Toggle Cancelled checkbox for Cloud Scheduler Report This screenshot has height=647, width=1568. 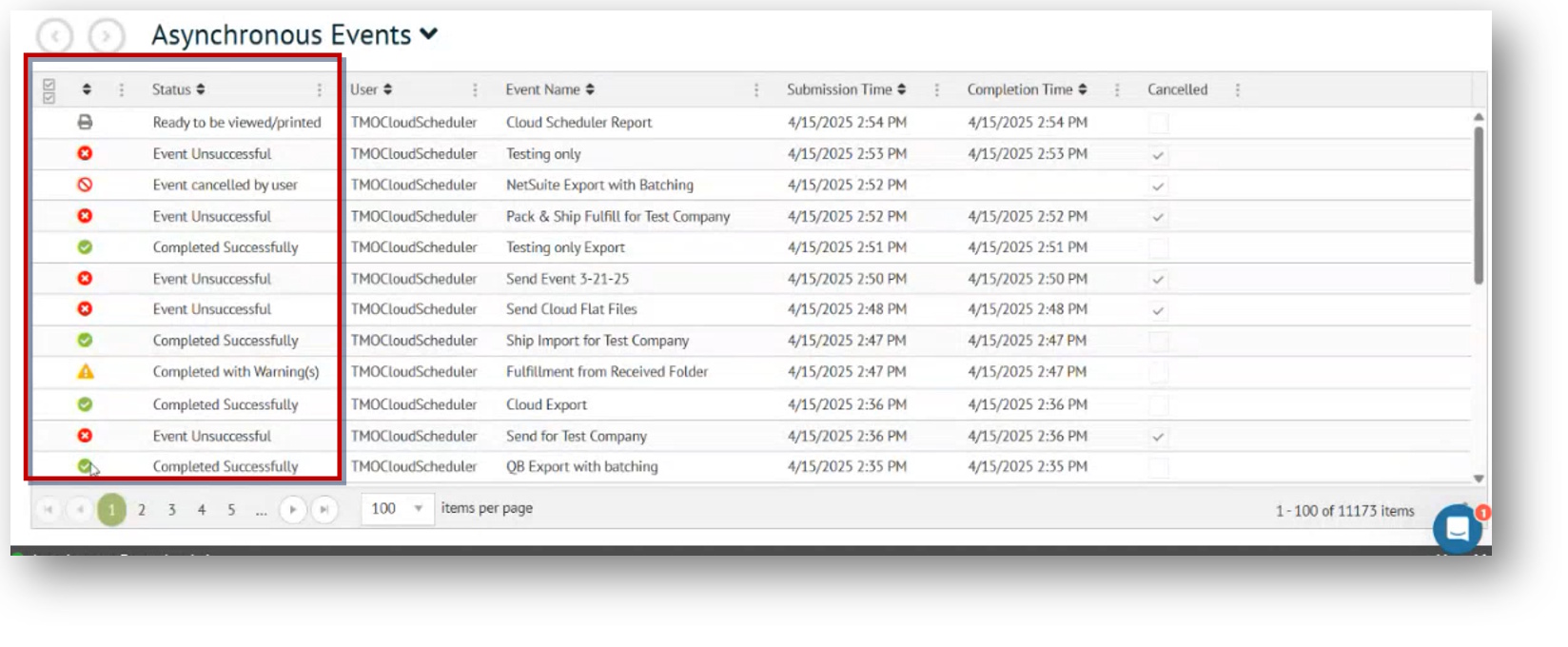click(x=1158, y=123)
